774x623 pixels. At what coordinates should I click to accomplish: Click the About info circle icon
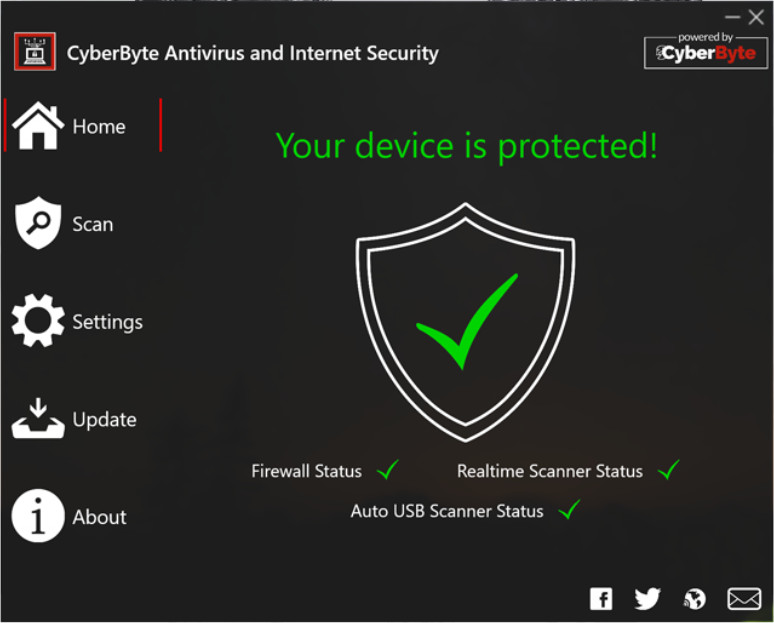pos(38,517)
